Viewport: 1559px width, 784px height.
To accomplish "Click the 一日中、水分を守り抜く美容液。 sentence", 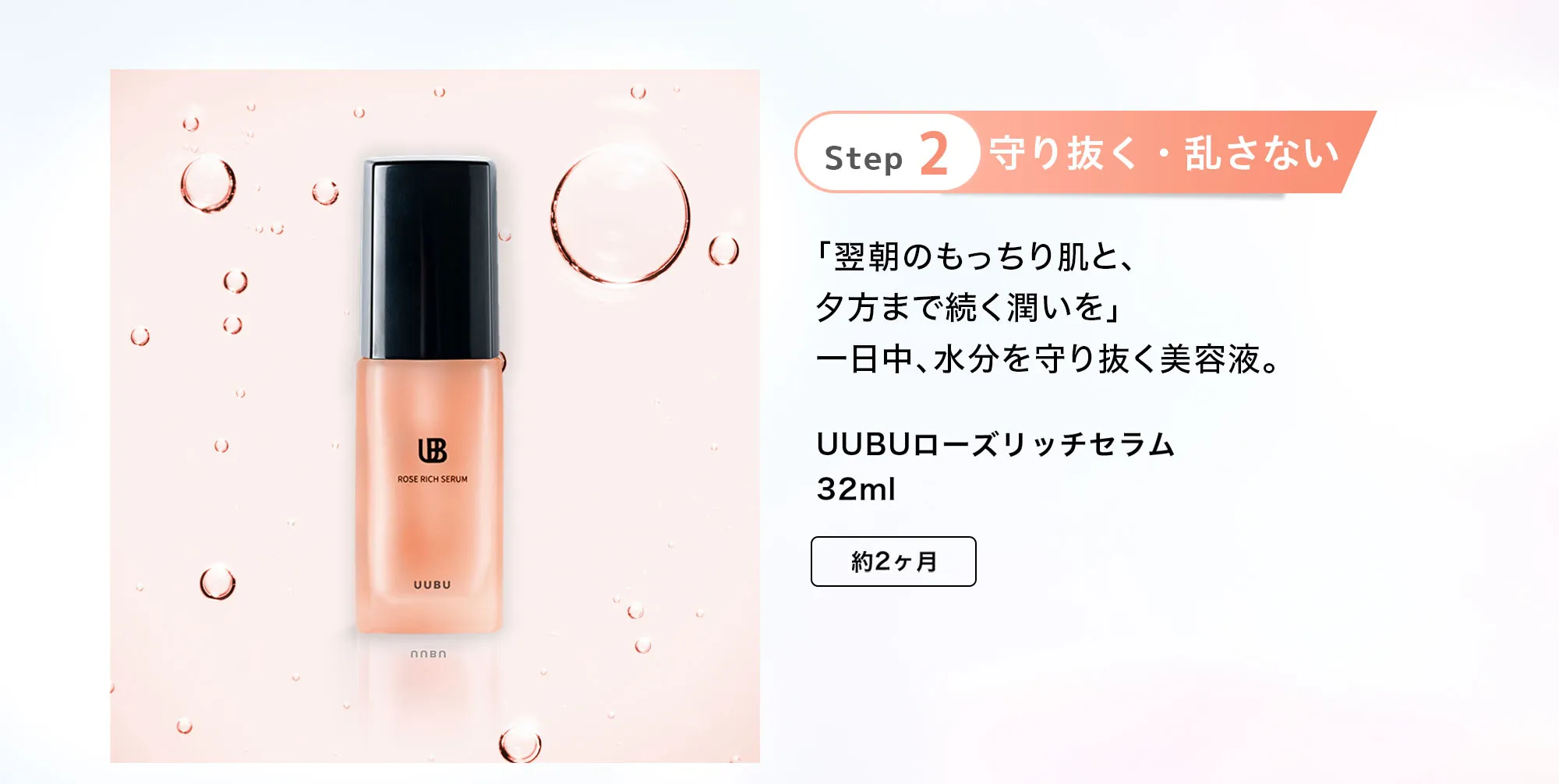I will pos(1048,358).
